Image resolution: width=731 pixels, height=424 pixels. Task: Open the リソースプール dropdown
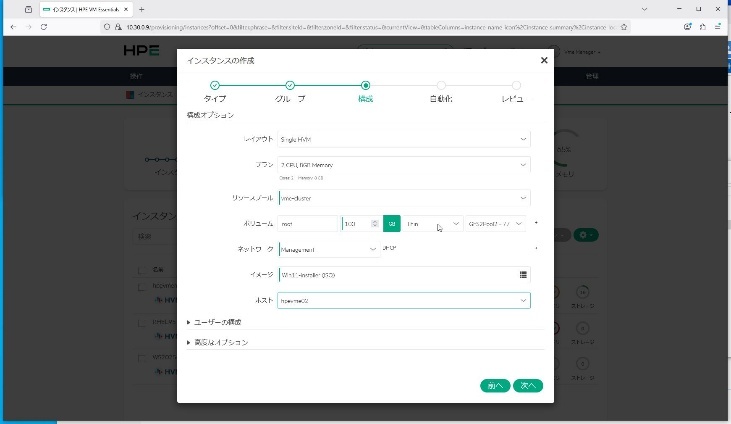click(403, 198)
